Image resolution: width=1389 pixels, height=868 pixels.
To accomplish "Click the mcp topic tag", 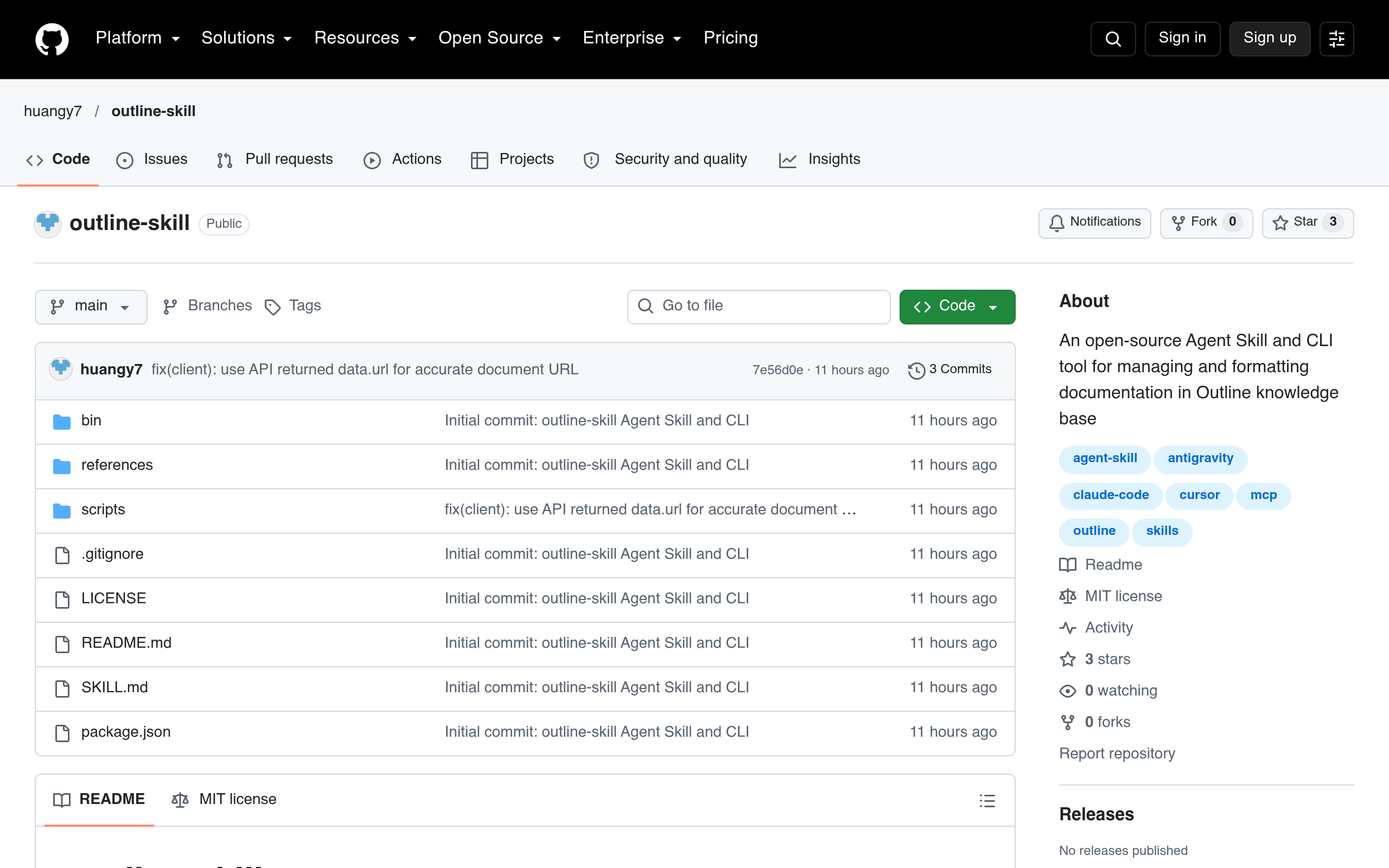I will (1263, 495).
